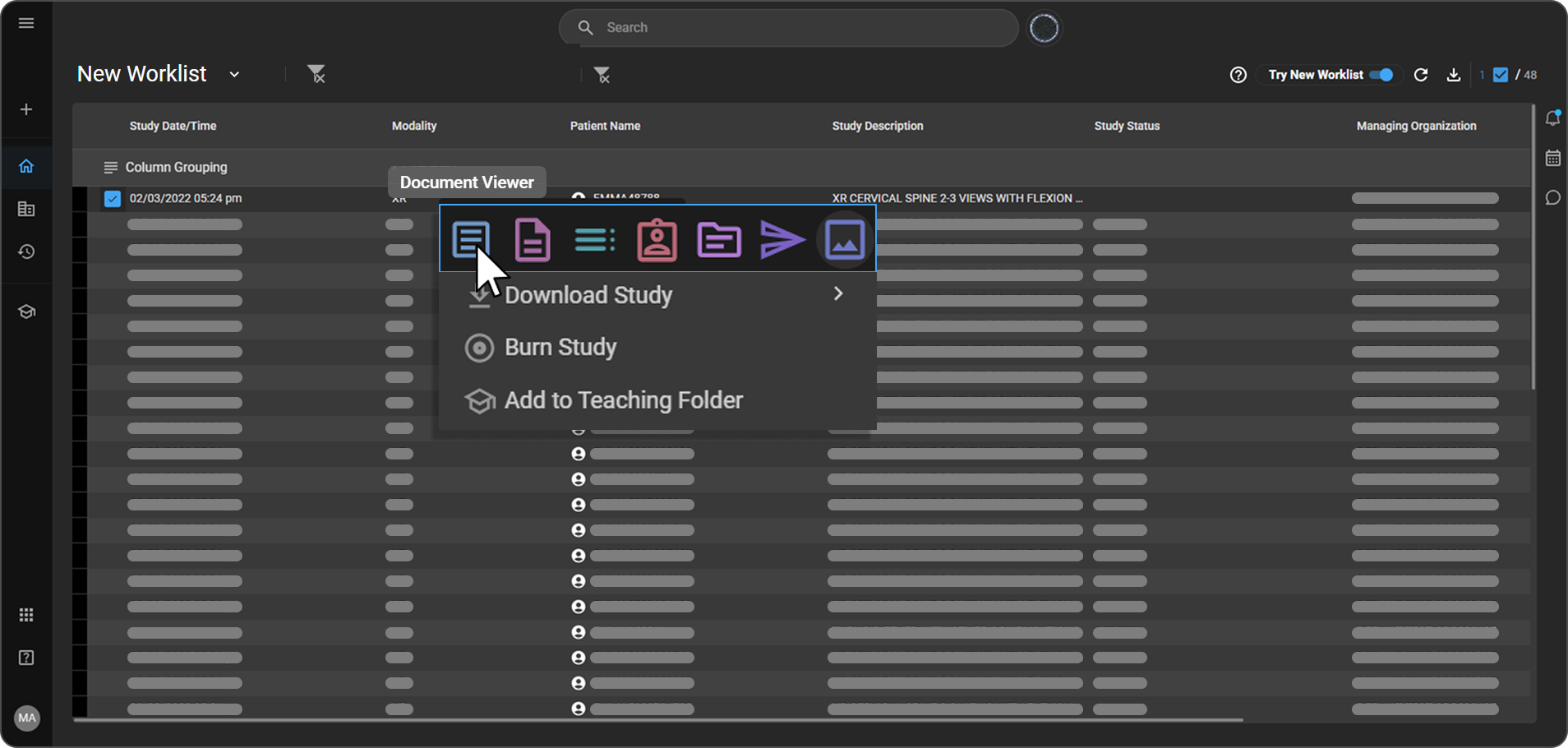Viewport: 1568px width, 748px height.
Task: Expand the New Worklist dropdown arrow
Action: pyautogui.click(x=234, y=75)
